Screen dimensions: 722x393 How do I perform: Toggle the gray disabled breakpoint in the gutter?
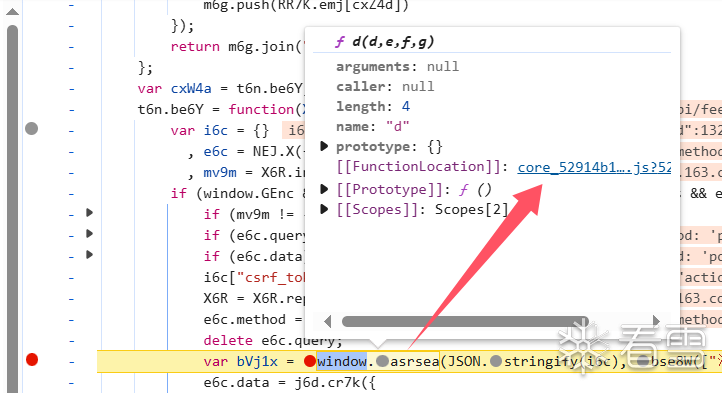point(32,129)
